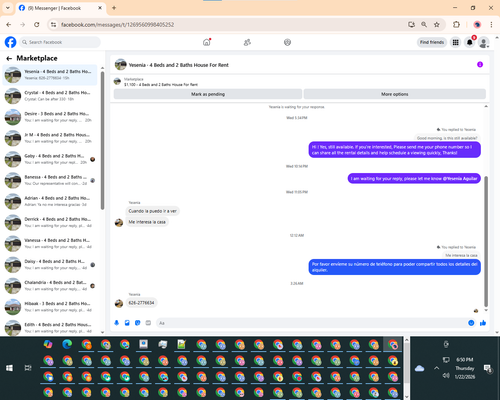The image size is (500, 400).
Task: Open Derrick conversation in list
Action: click(50, 222)
